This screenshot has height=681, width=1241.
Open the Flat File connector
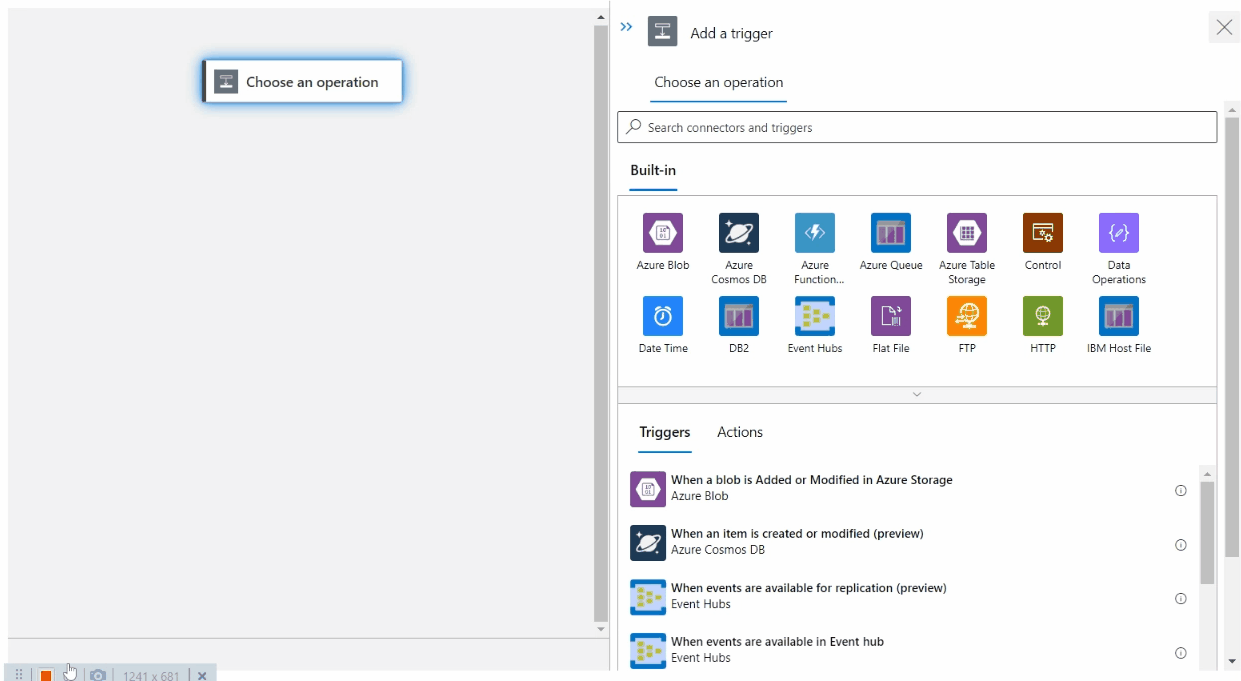(890, 316)
